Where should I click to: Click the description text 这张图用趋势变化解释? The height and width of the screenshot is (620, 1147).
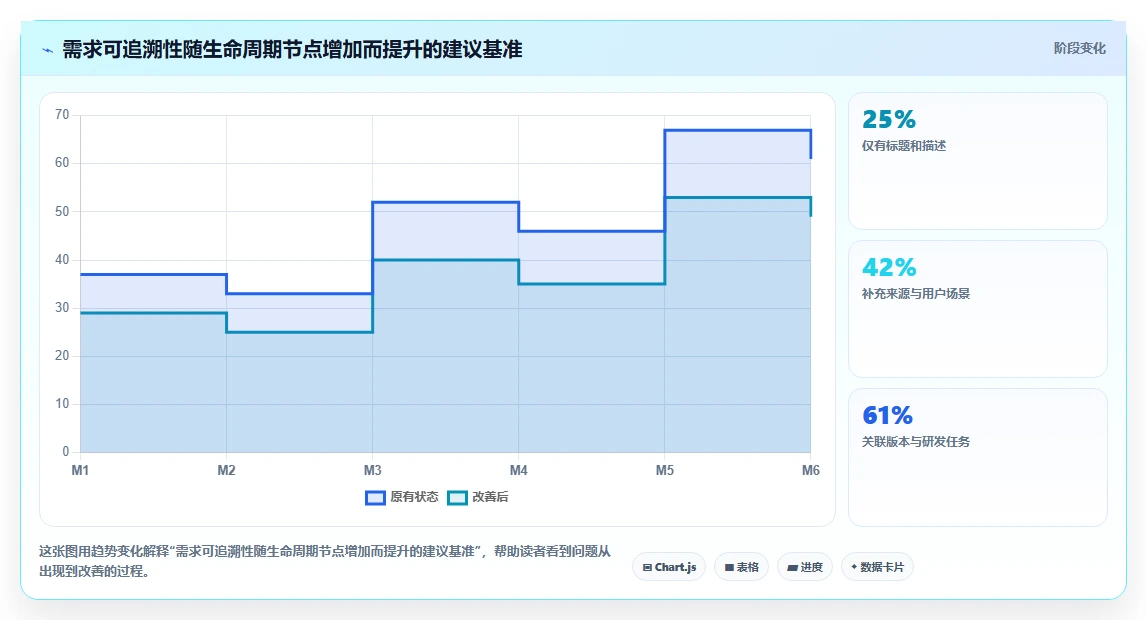[327, 561]
